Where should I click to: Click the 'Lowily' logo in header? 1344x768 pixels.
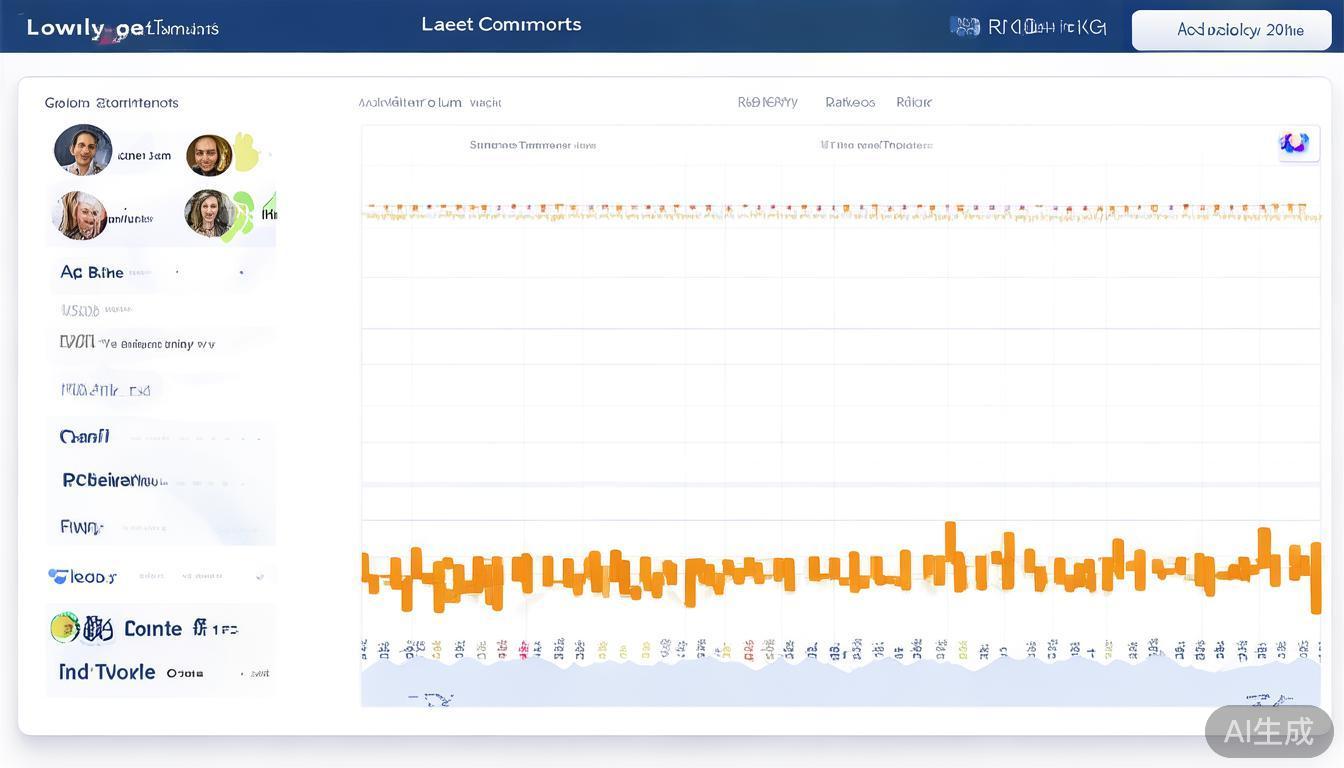pyautogui.click(x=70, y=28)
